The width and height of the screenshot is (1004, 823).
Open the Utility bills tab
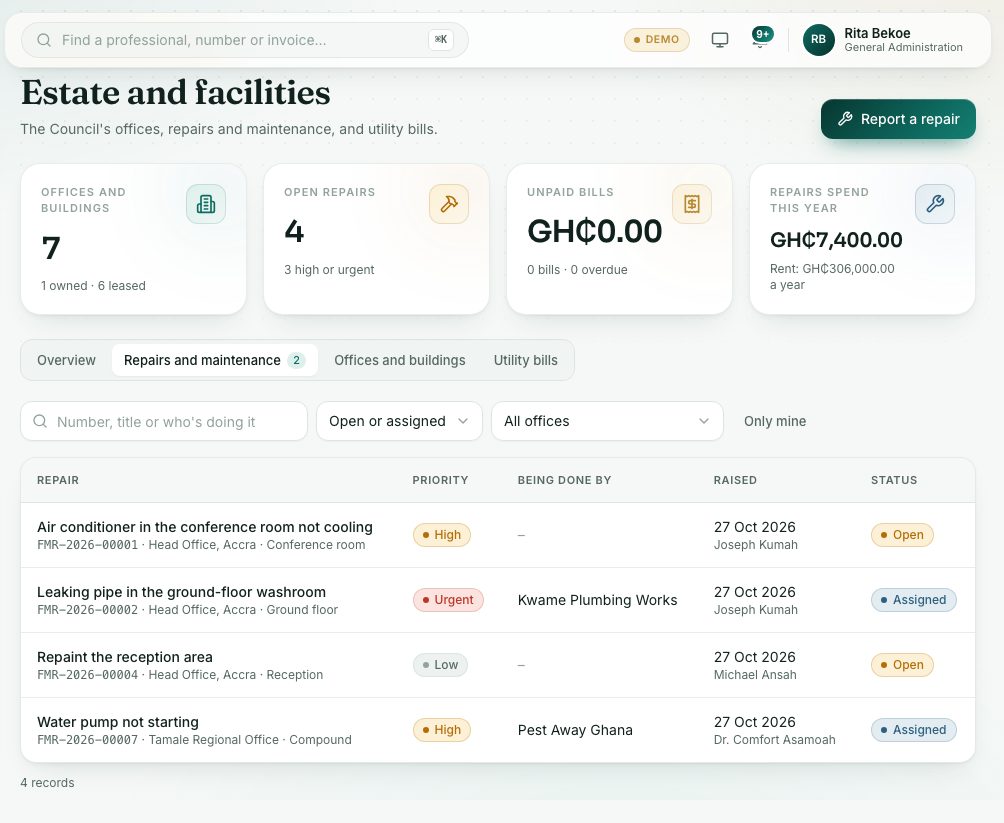pyautogui.click(x=526, y=360)
